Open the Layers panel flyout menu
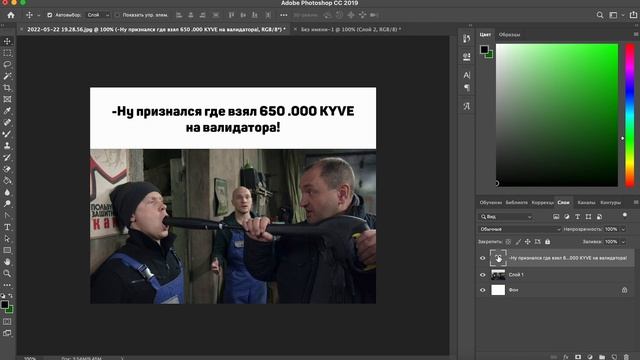This screenshot has width=640, height=360. click(x=636, y=202)
